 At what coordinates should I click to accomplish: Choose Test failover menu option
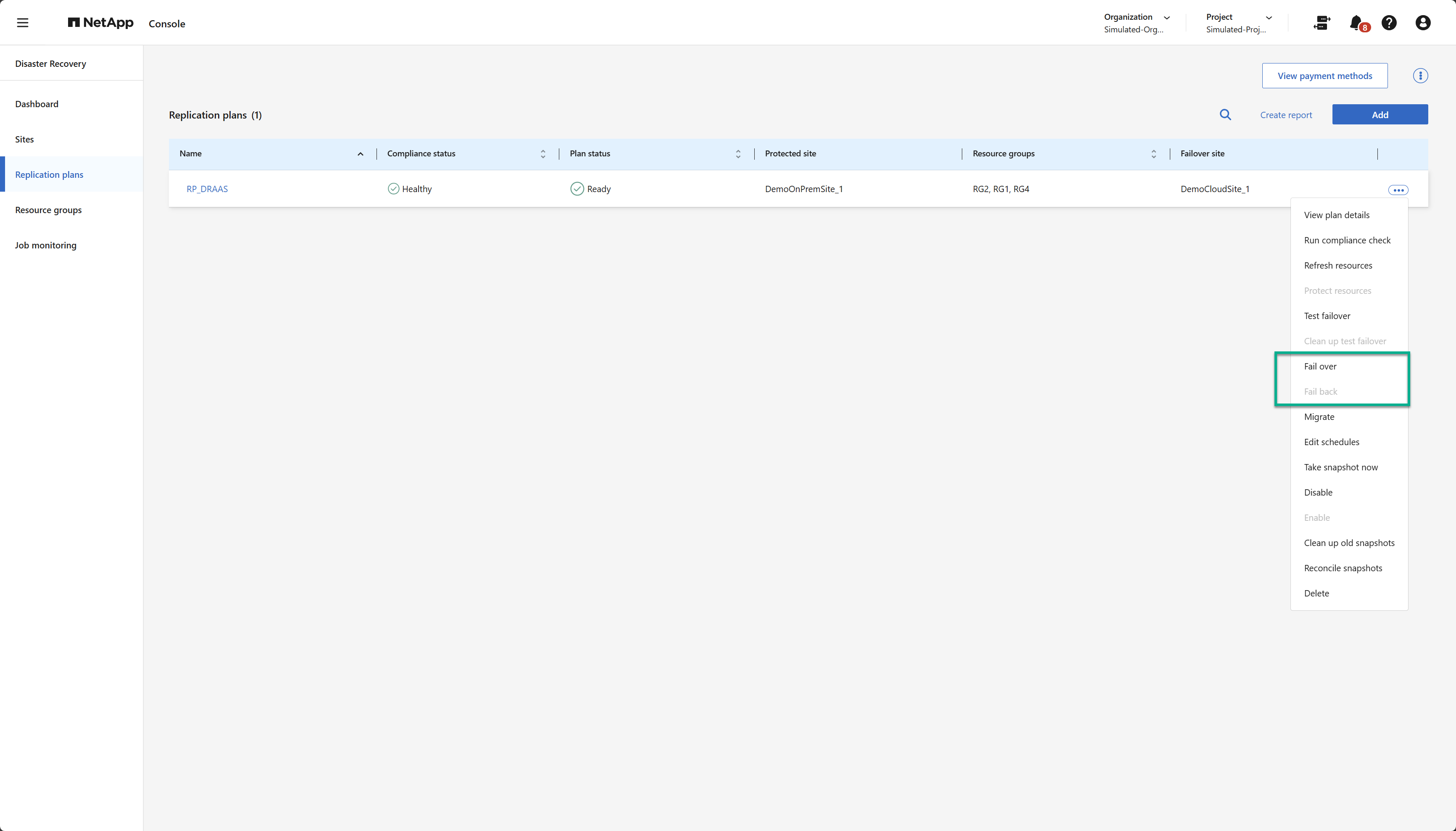(x=1327, y=316)
